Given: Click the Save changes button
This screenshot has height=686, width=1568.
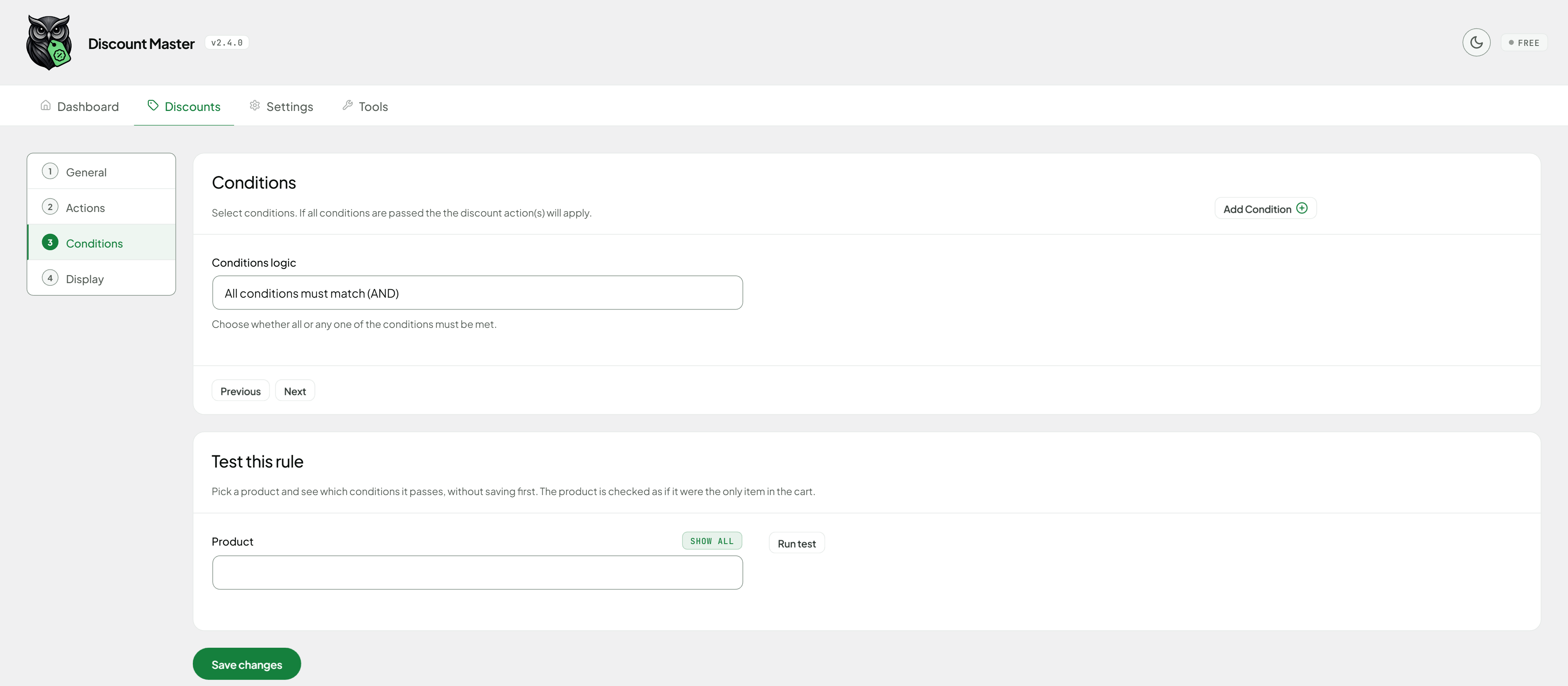Looking at the screenshot, I should point(246,664).
